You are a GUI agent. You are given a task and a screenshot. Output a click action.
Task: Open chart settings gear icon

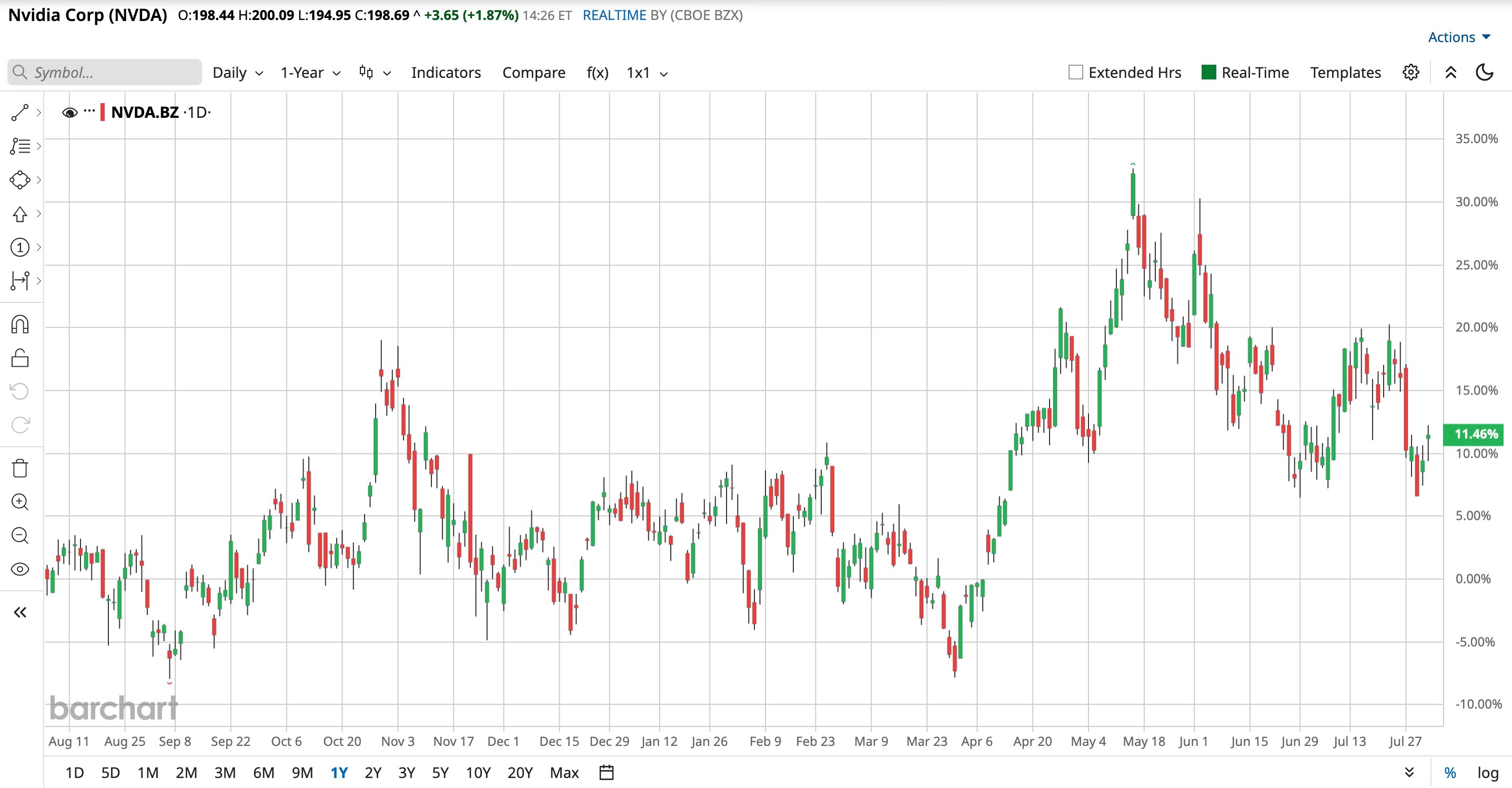(x=1411, y=72)
